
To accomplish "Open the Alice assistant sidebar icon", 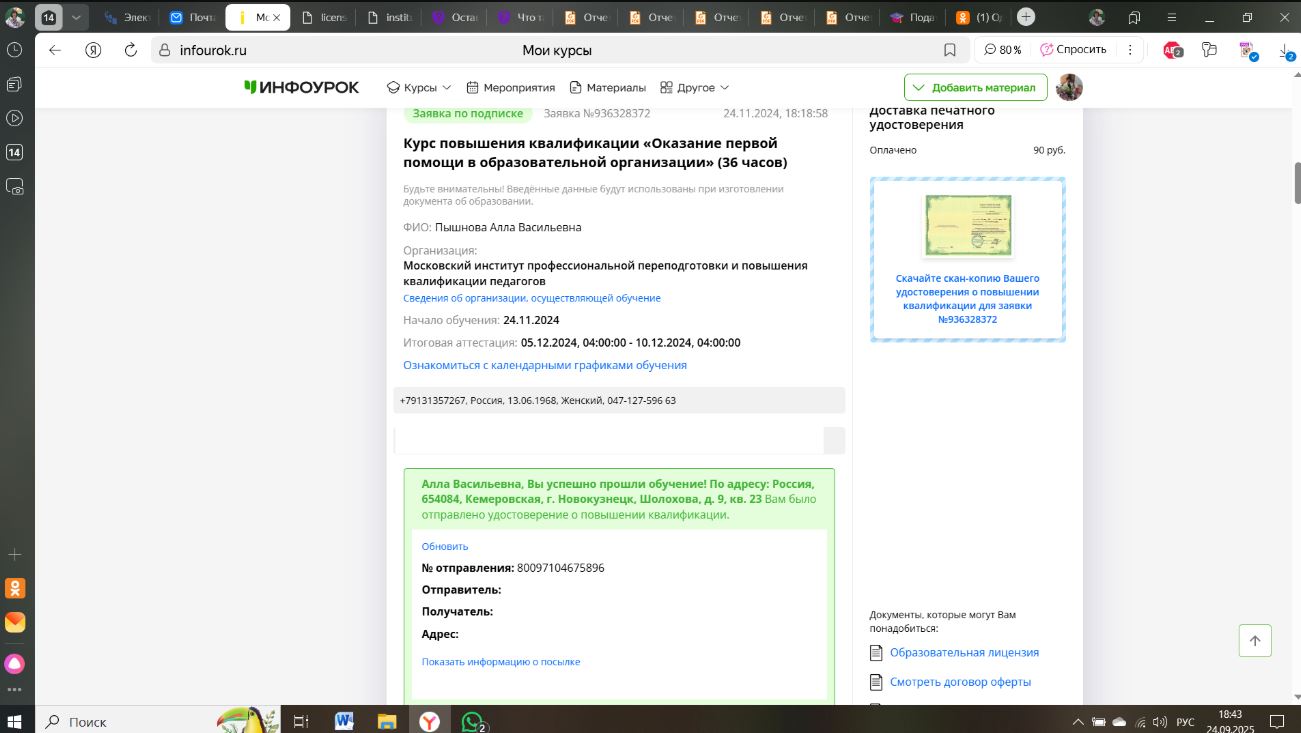I will 15,663.
